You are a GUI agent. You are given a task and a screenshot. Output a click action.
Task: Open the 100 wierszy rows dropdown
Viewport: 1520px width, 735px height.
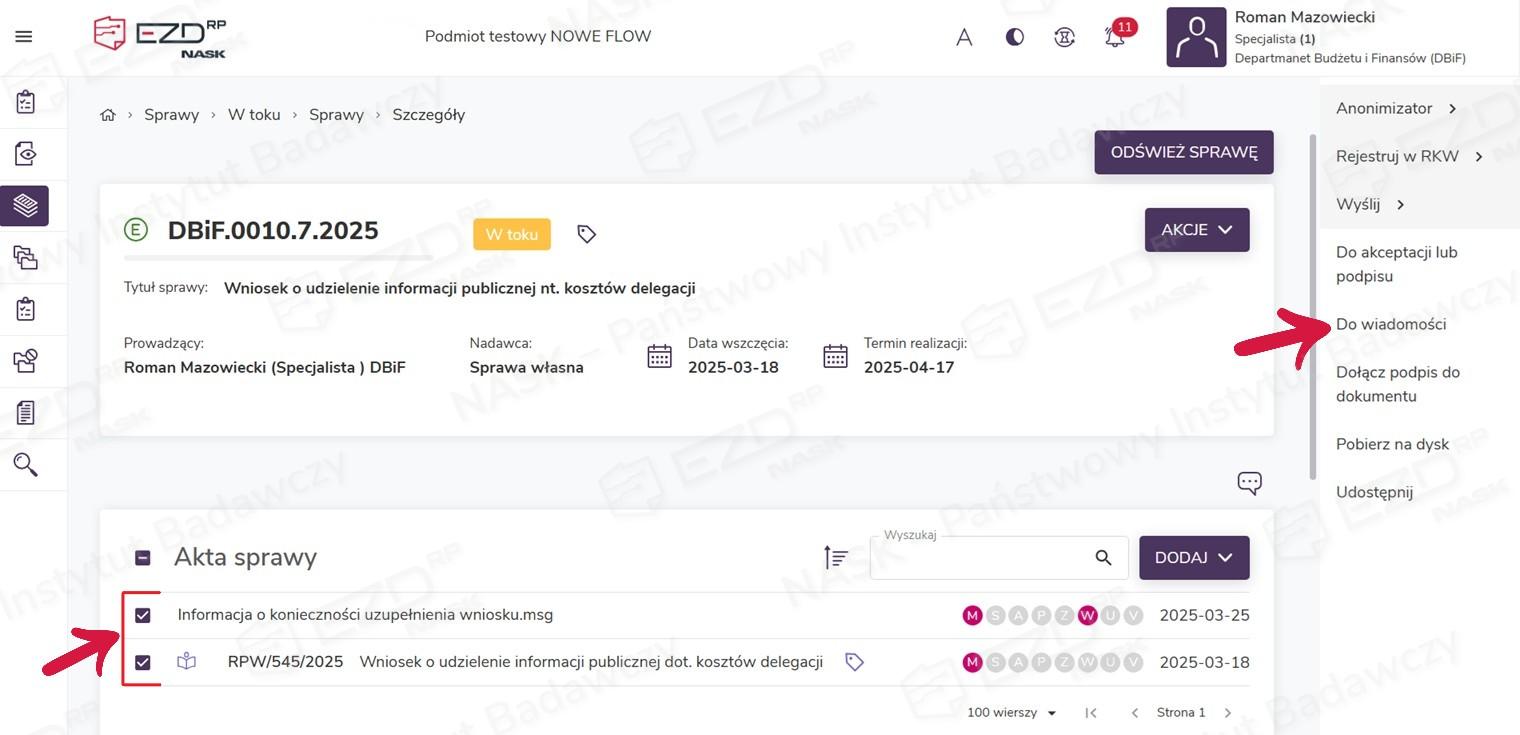pyautogui.click(x=1011, y=713)
